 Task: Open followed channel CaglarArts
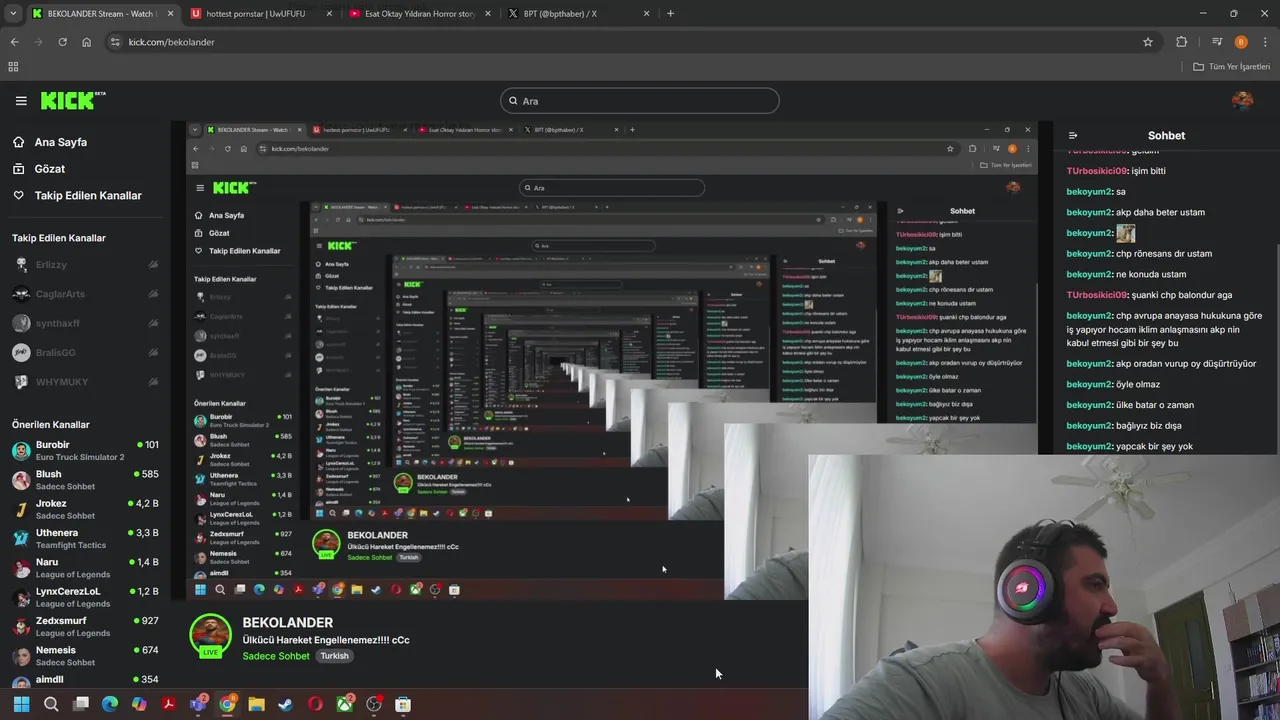85,294
